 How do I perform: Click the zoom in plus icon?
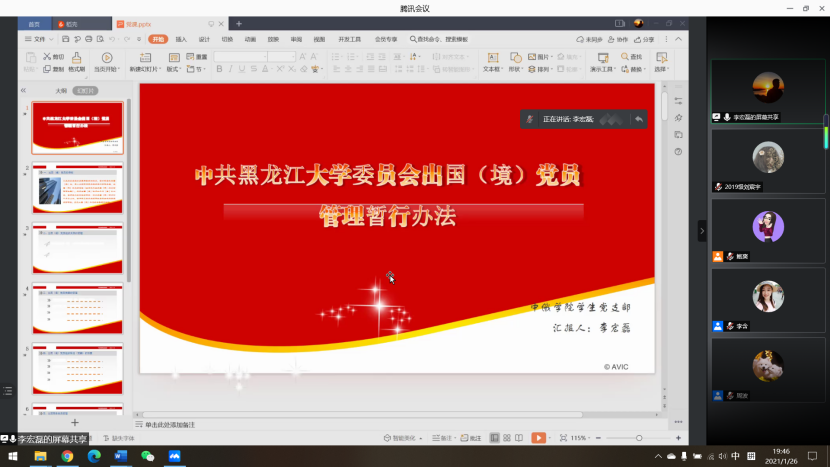(678, 438)
